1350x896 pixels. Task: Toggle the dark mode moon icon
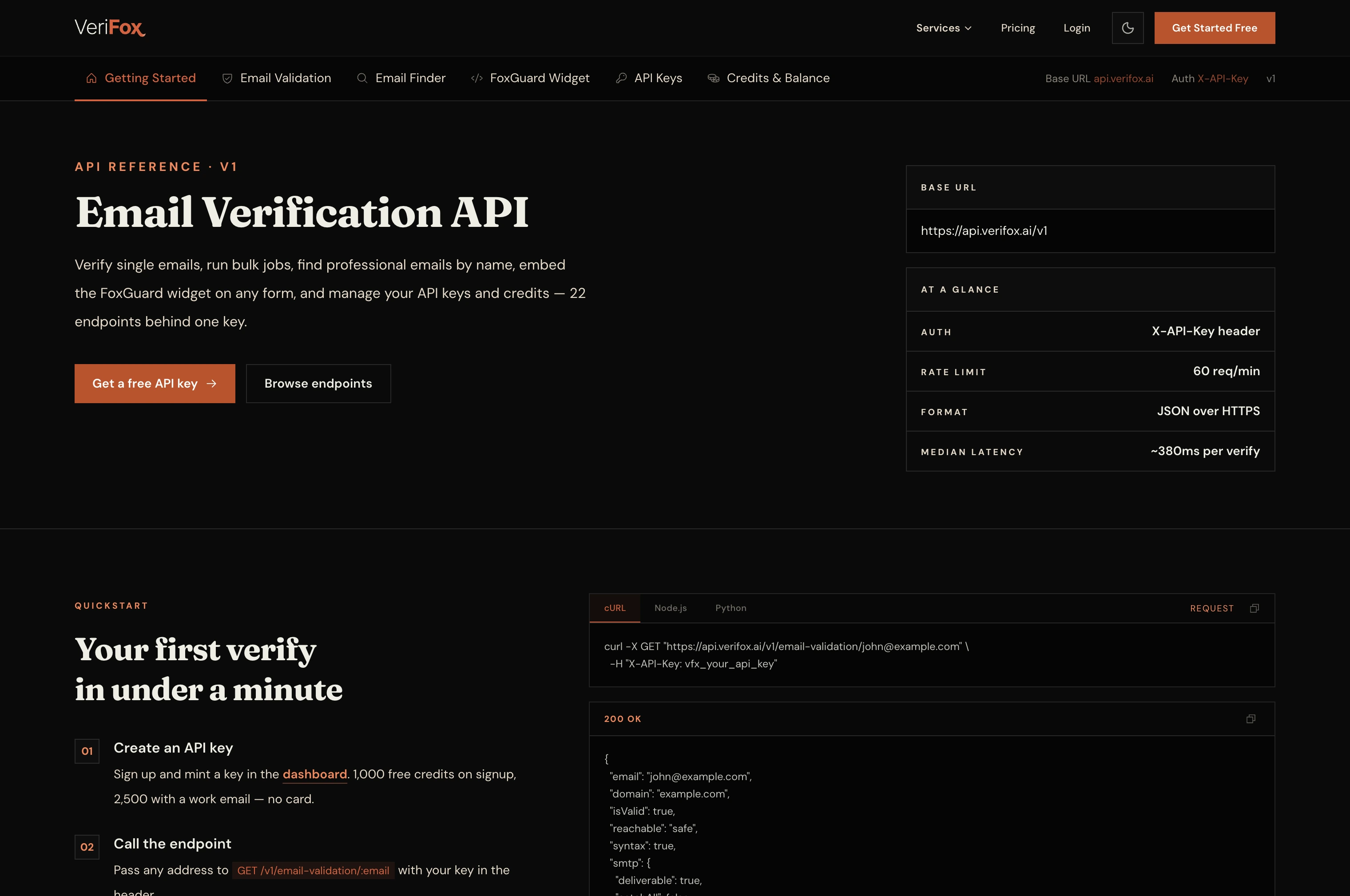pos(1128,28)
